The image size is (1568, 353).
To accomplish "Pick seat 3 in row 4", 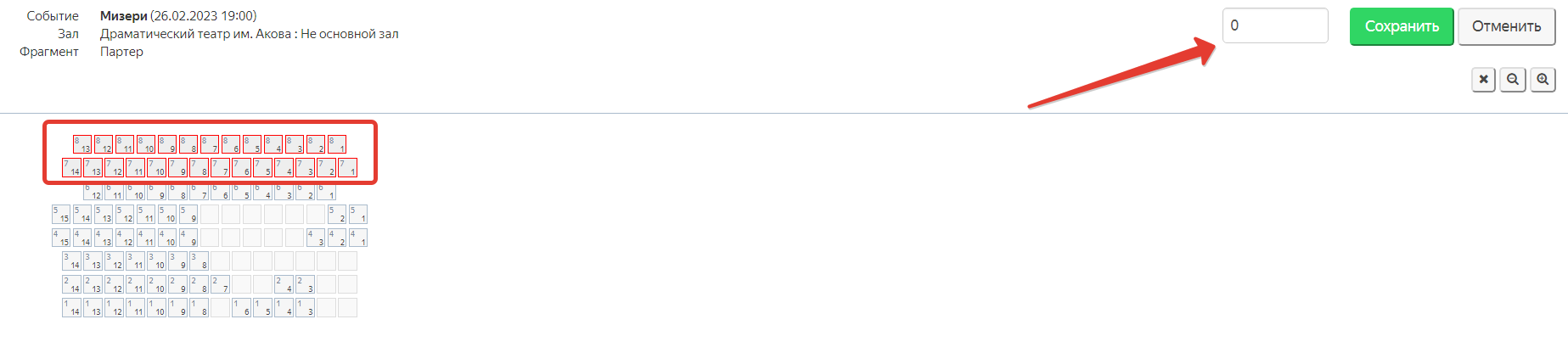I will click(x=316, y=238).
